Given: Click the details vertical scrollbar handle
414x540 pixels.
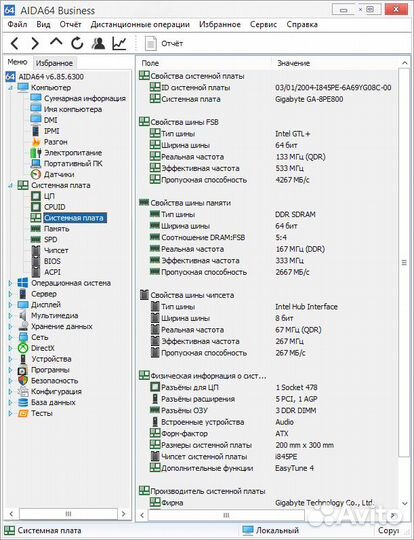Looking at the screenshot, I should (x=404, y=262).
